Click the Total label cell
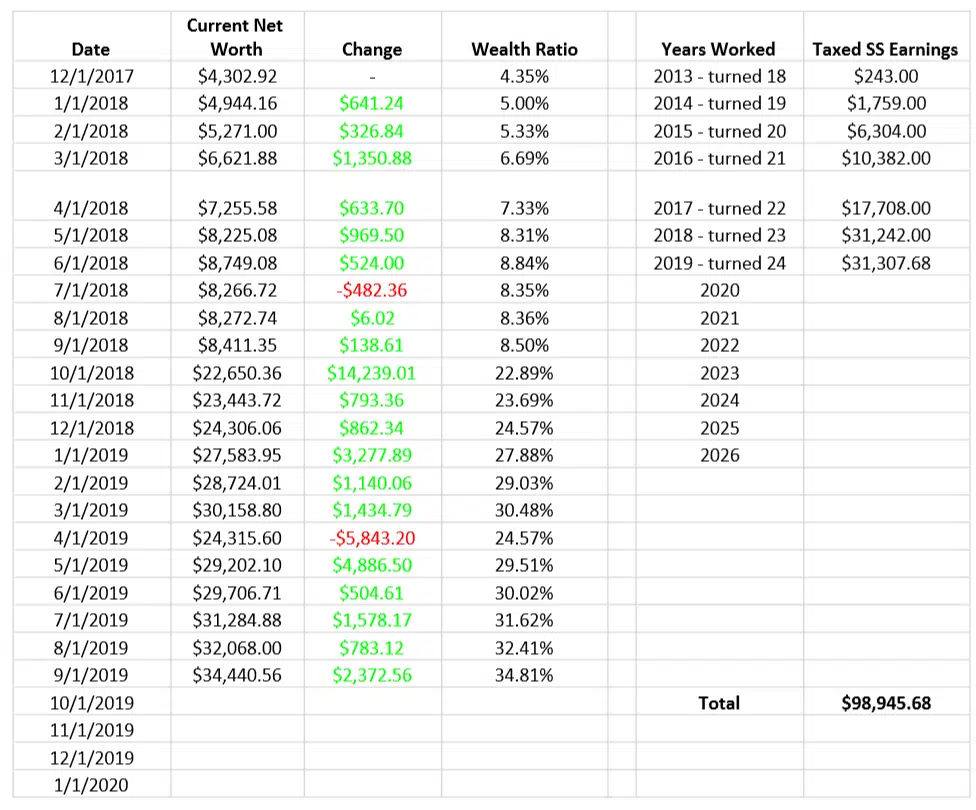Image resolution: width=976 pixels, height=810 pixels. pyautogui.click(x=719, y=703)
